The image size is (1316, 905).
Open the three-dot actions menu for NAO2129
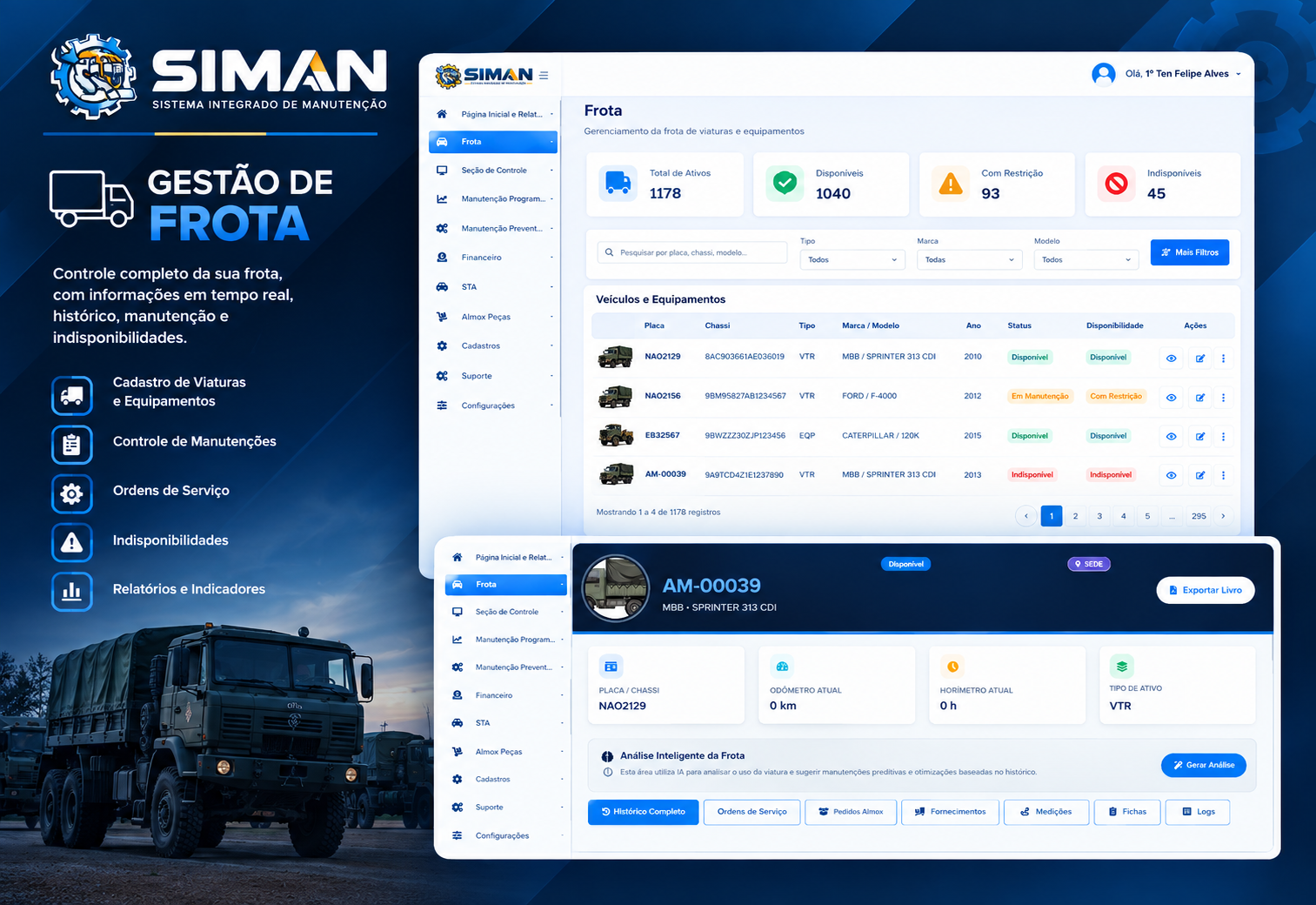(1223, 359)
